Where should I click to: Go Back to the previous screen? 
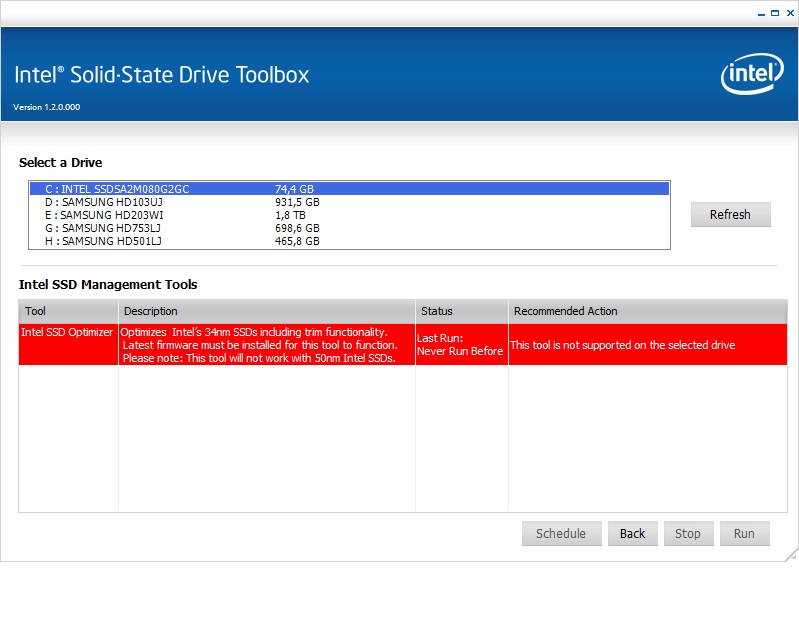coord(632,533)
